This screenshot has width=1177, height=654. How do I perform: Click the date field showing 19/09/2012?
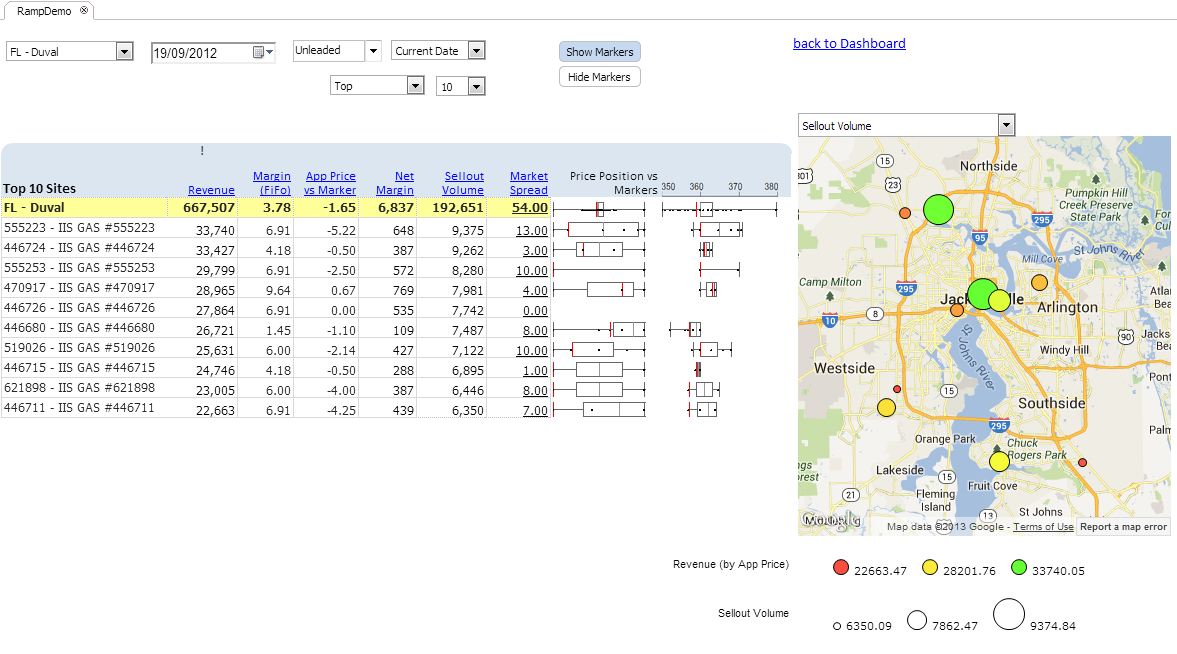click(201, 53)
